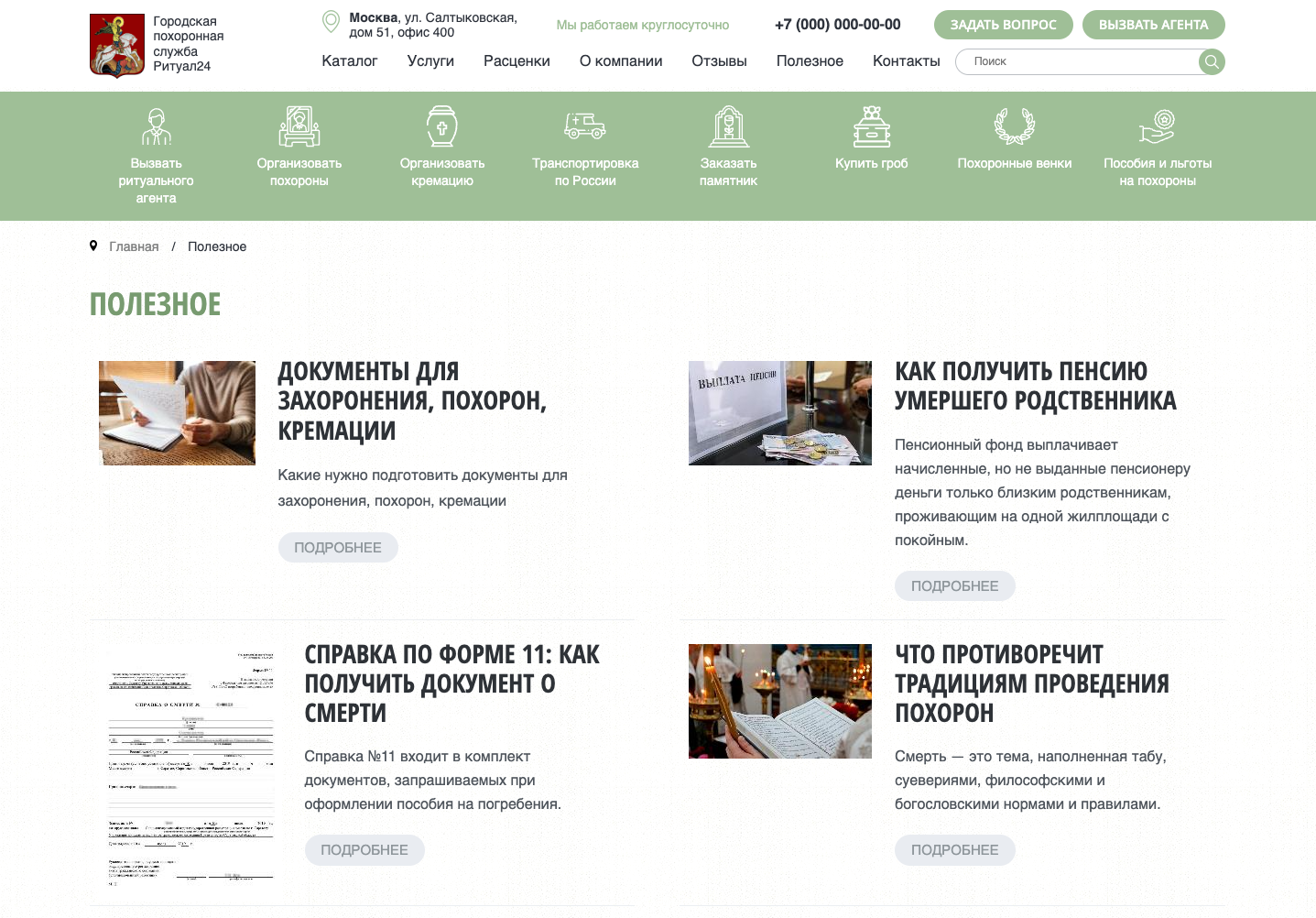Follow the Главная breadcrumb link

tap(134, 246)
